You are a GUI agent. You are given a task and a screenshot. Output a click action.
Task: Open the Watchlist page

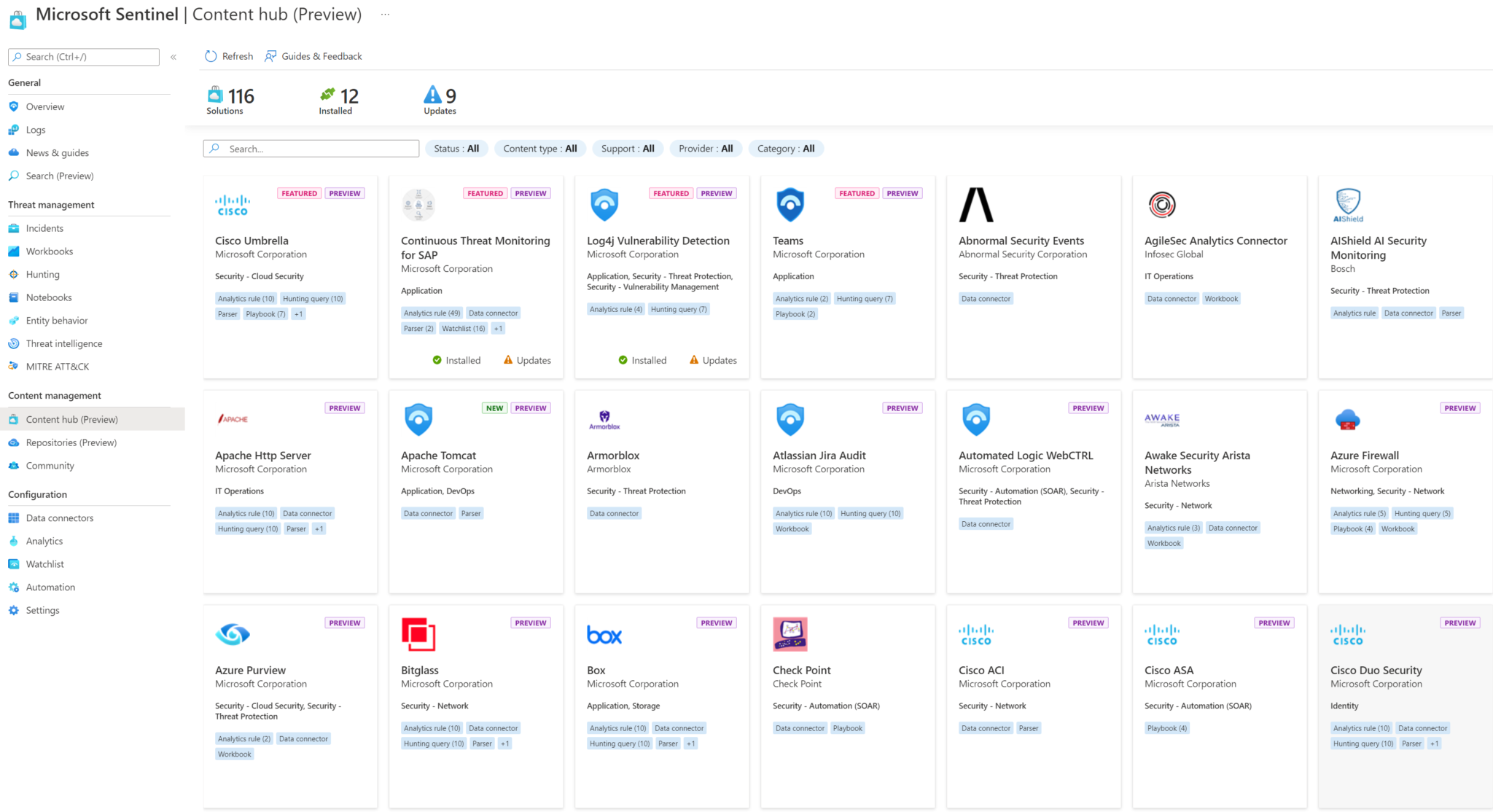pos(45,563)
